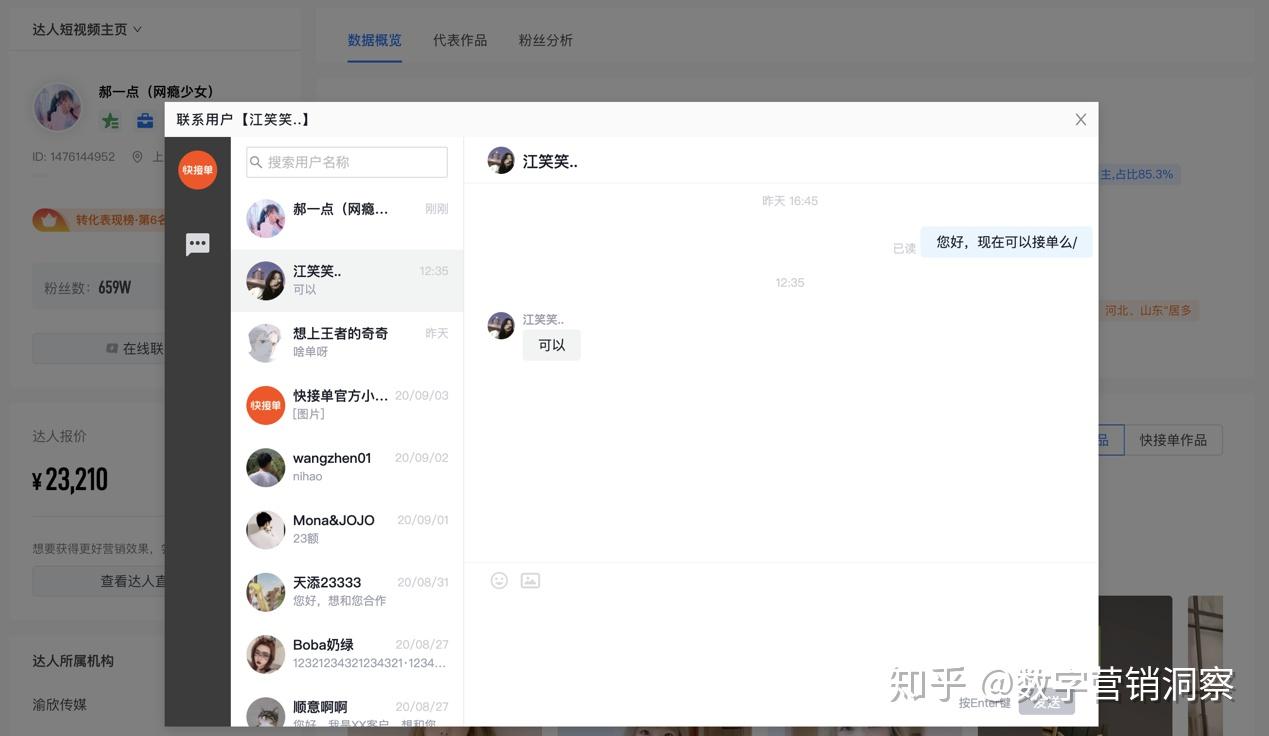Click the ¥23,210 price value
Screen dimensions: 1269x736
[70, 480]
